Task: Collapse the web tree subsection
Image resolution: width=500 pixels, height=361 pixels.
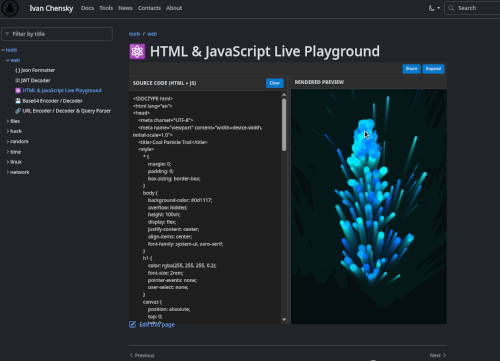Action: [13, 60]
